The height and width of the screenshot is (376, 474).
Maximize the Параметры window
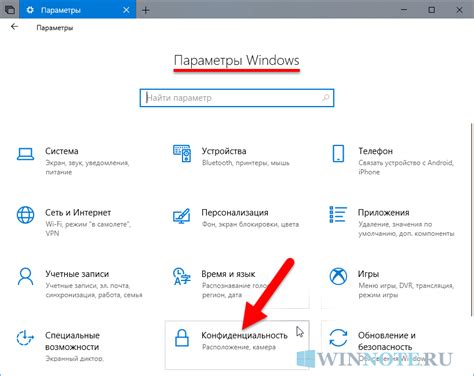point(431,10)
